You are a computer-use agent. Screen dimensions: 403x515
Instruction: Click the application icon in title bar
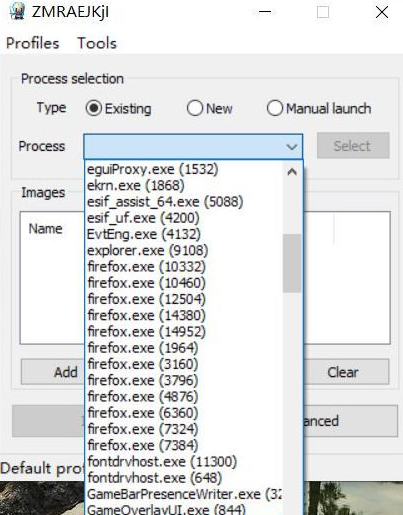click(17, 11)
